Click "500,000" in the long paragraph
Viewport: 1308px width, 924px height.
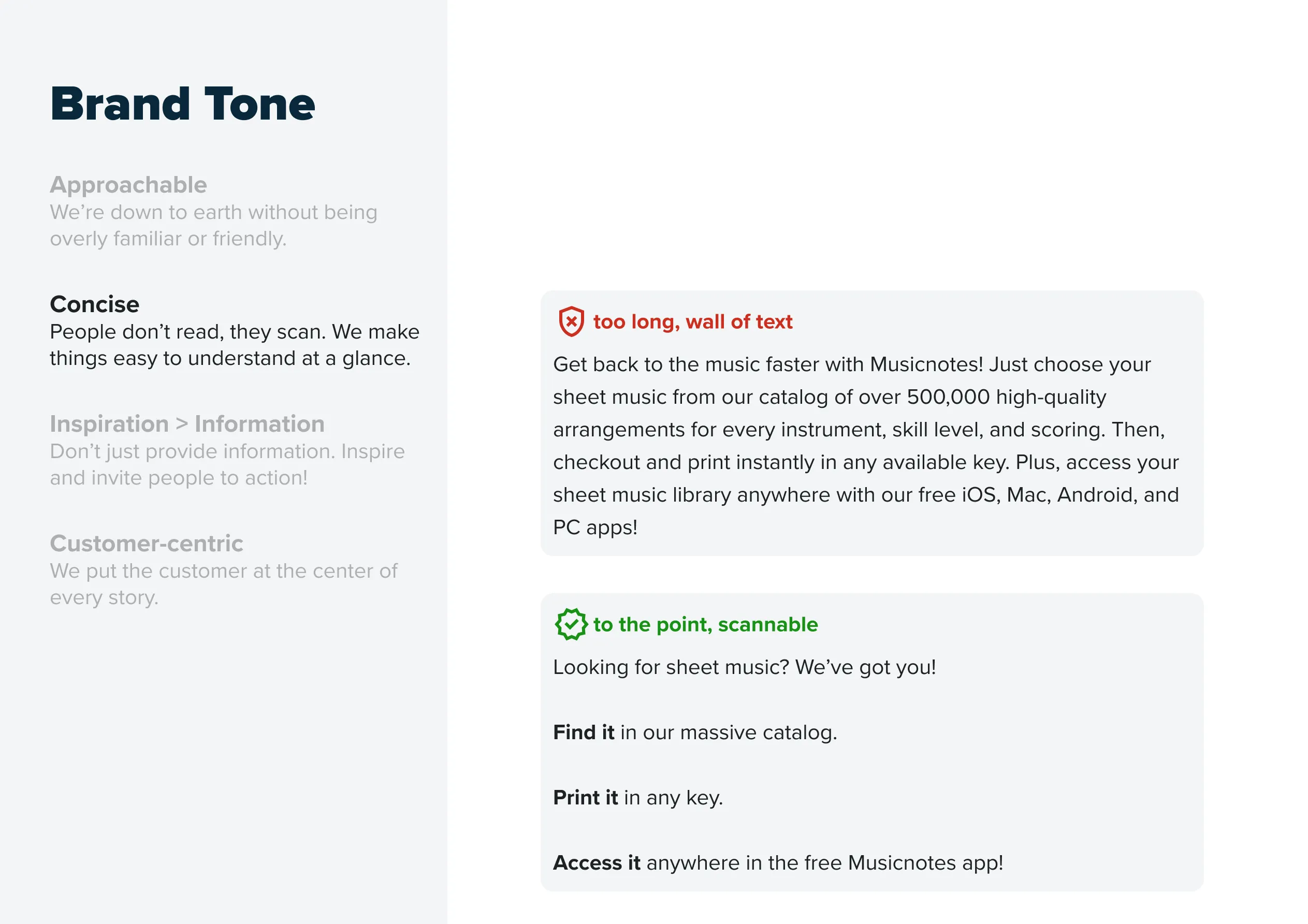948,397
